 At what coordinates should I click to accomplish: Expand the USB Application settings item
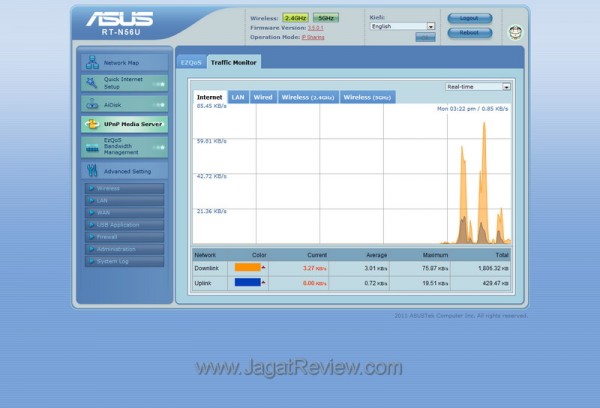[x=124, y=225]
